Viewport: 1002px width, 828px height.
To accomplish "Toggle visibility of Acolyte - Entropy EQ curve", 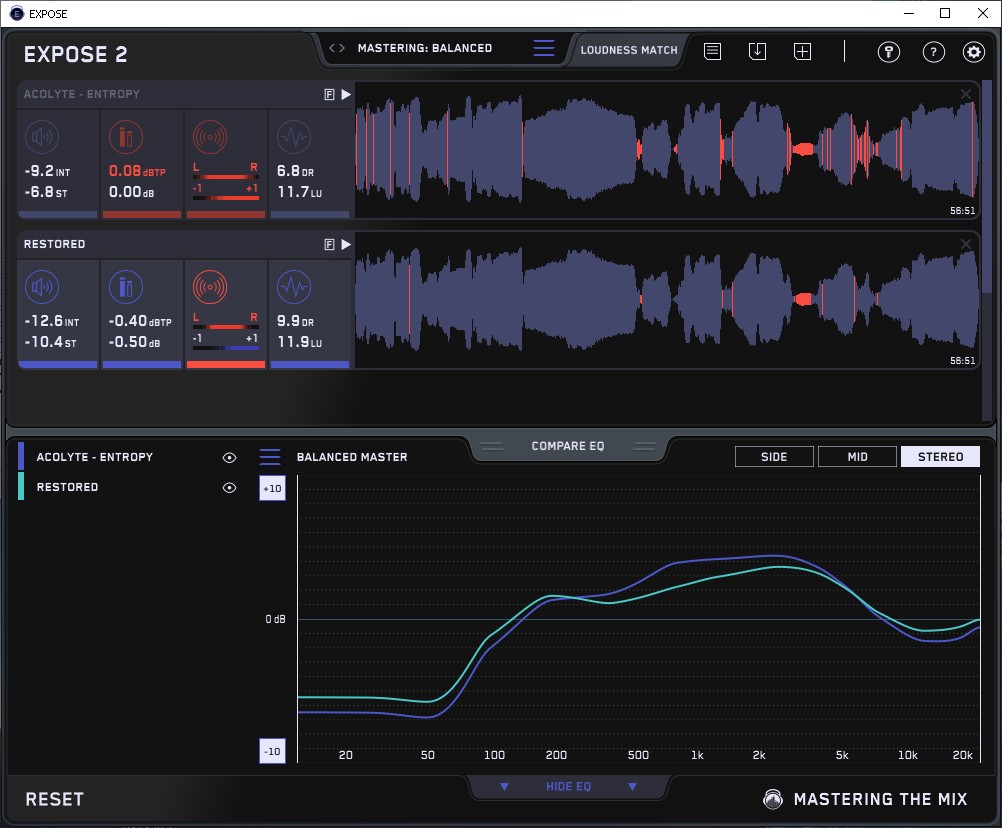I will 229,458.
